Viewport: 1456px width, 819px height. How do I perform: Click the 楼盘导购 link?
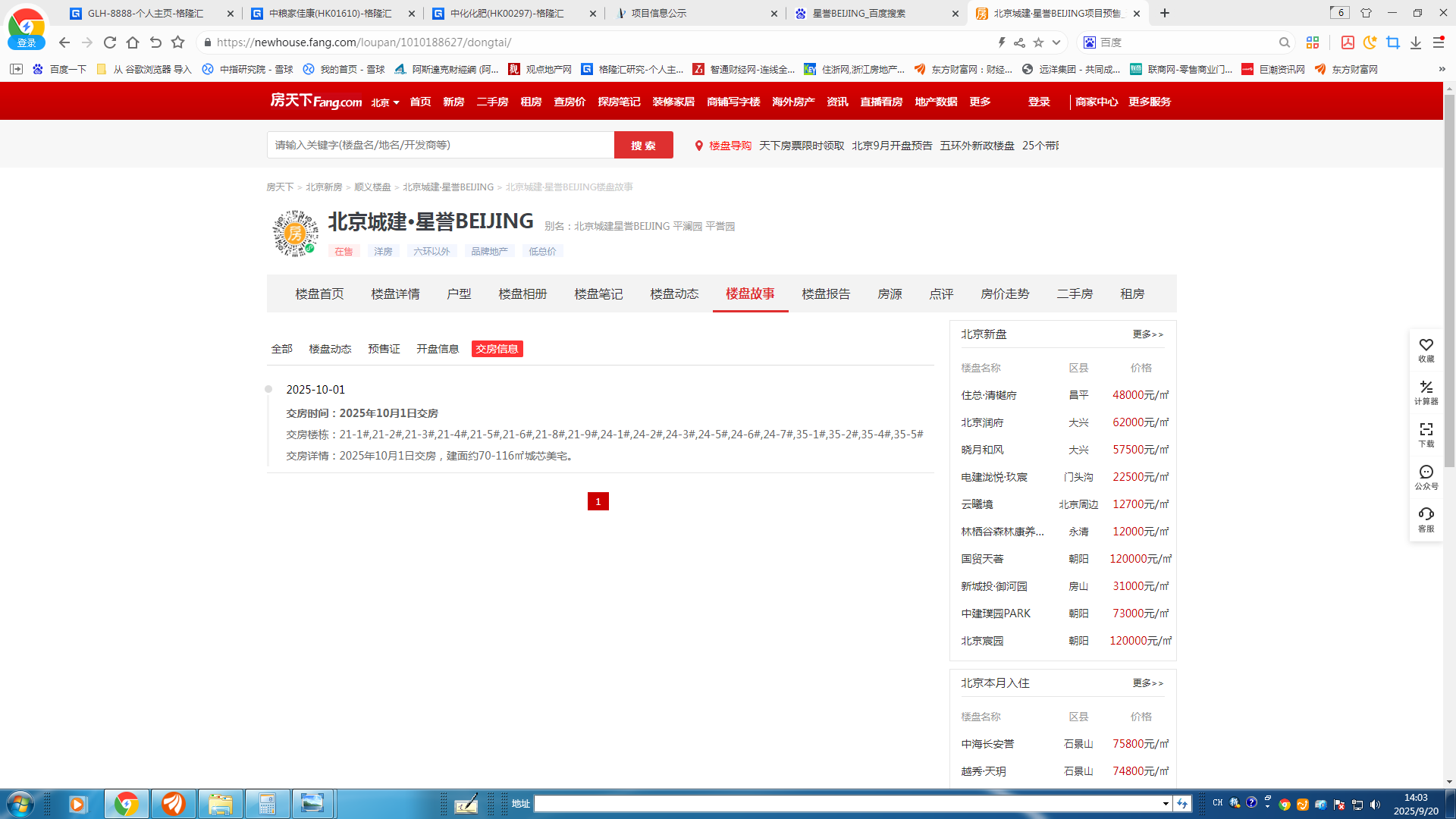click(730, 146)
